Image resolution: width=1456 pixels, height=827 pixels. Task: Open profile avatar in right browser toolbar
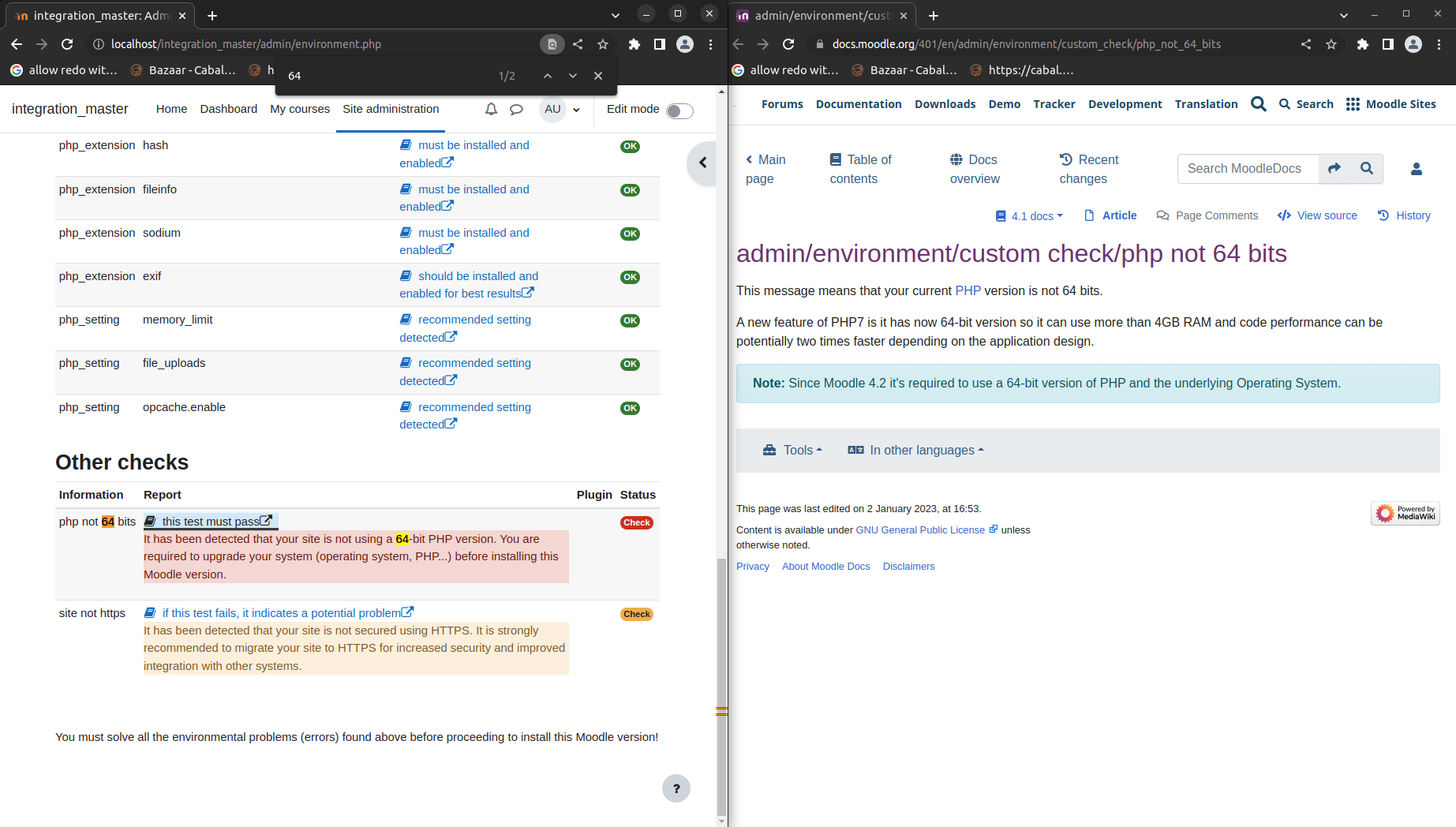coord(1413,44)
